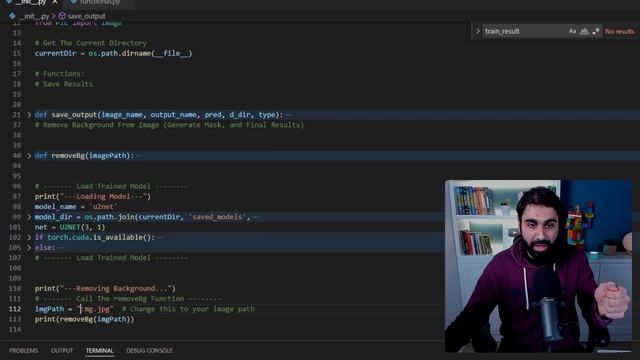Open the DEBUG CONSOLE panel tab
Viewport: 640px width, 360px height.
(149, 351)
